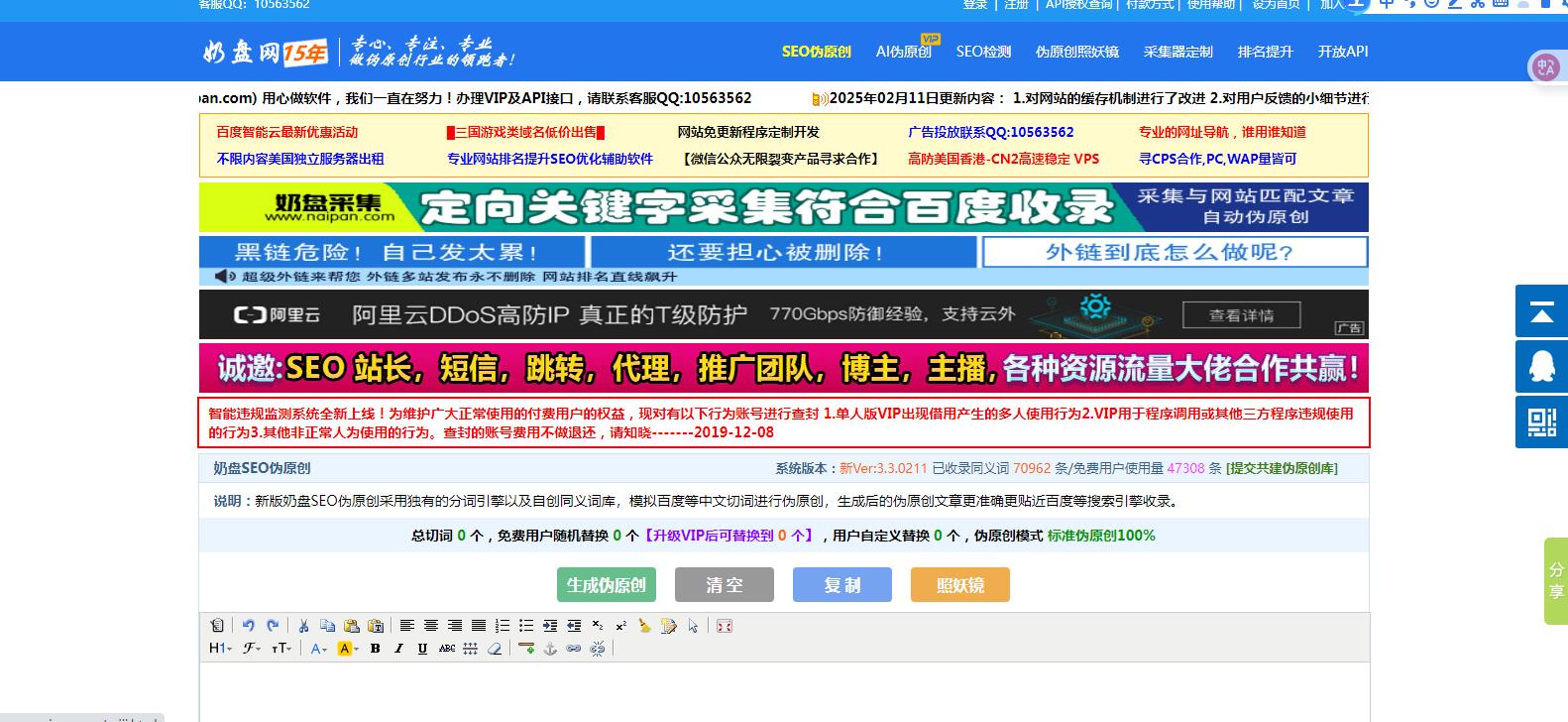The image size is (1568, 722).
Task: Click the anchor icon in editor
Action: point(550,649)
